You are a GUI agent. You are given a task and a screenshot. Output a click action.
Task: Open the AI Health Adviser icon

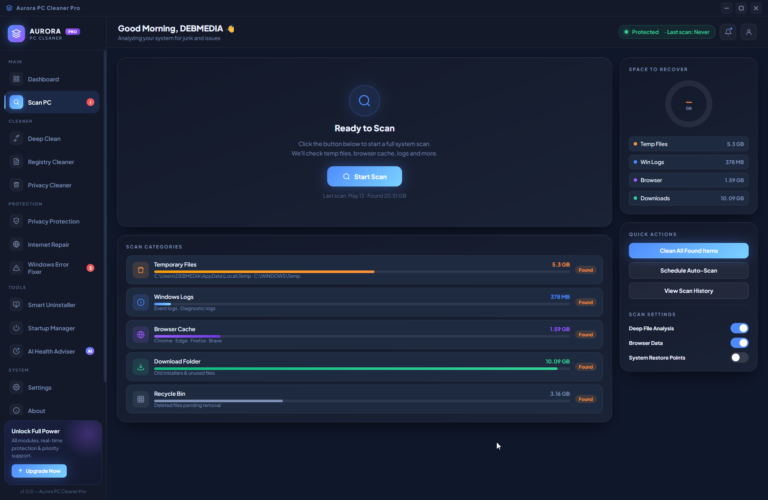[x=16, y=351]
